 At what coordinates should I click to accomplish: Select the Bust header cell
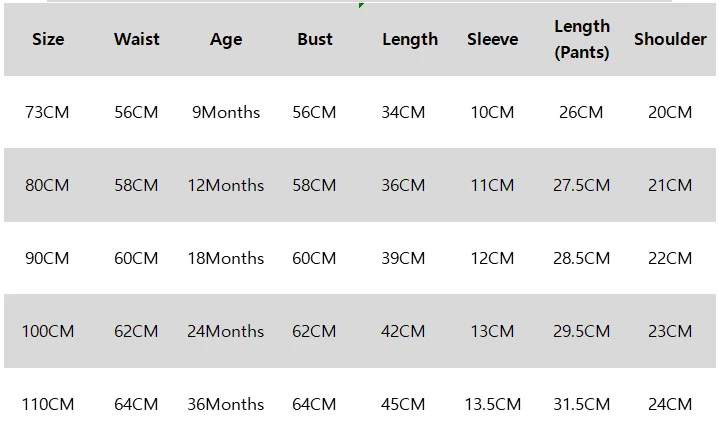[x=315, y=39]
